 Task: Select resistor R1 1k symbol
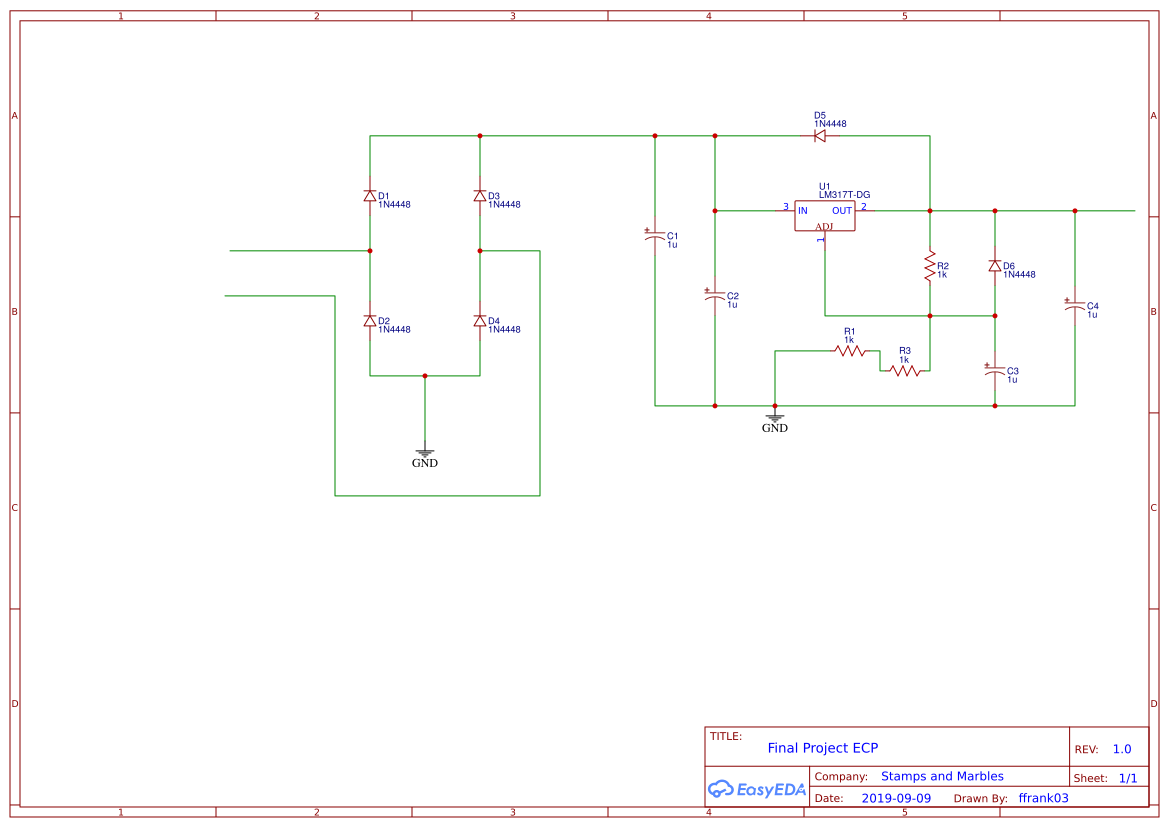pos(848,350)
